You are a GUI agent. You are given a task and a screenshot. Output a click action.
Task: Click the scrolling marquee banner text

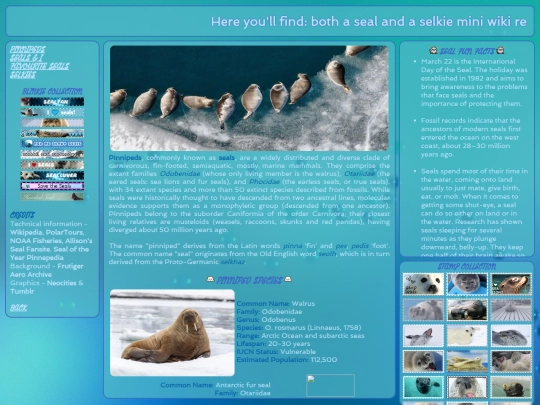pos(368,21)
